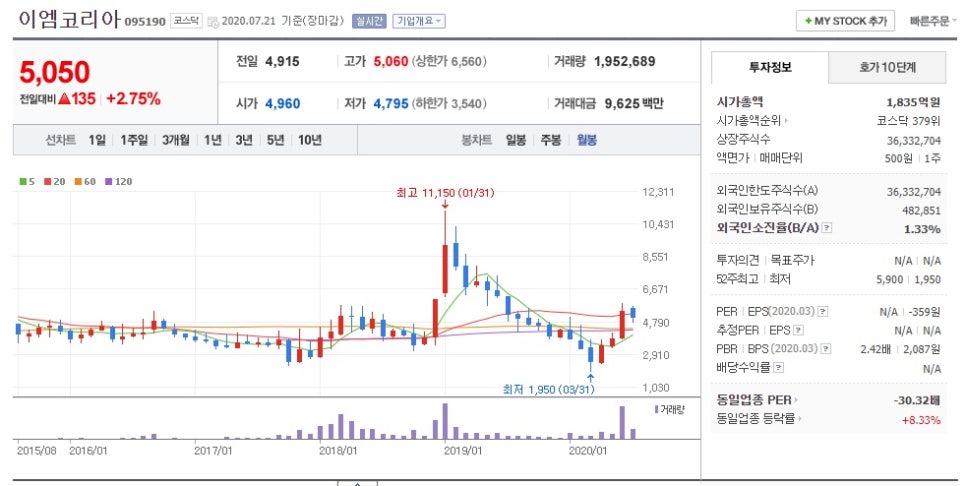Open help icon next to PBR BPS(2020.03)
This screenshot has width=966, height=486.
(x=825, y=349)
